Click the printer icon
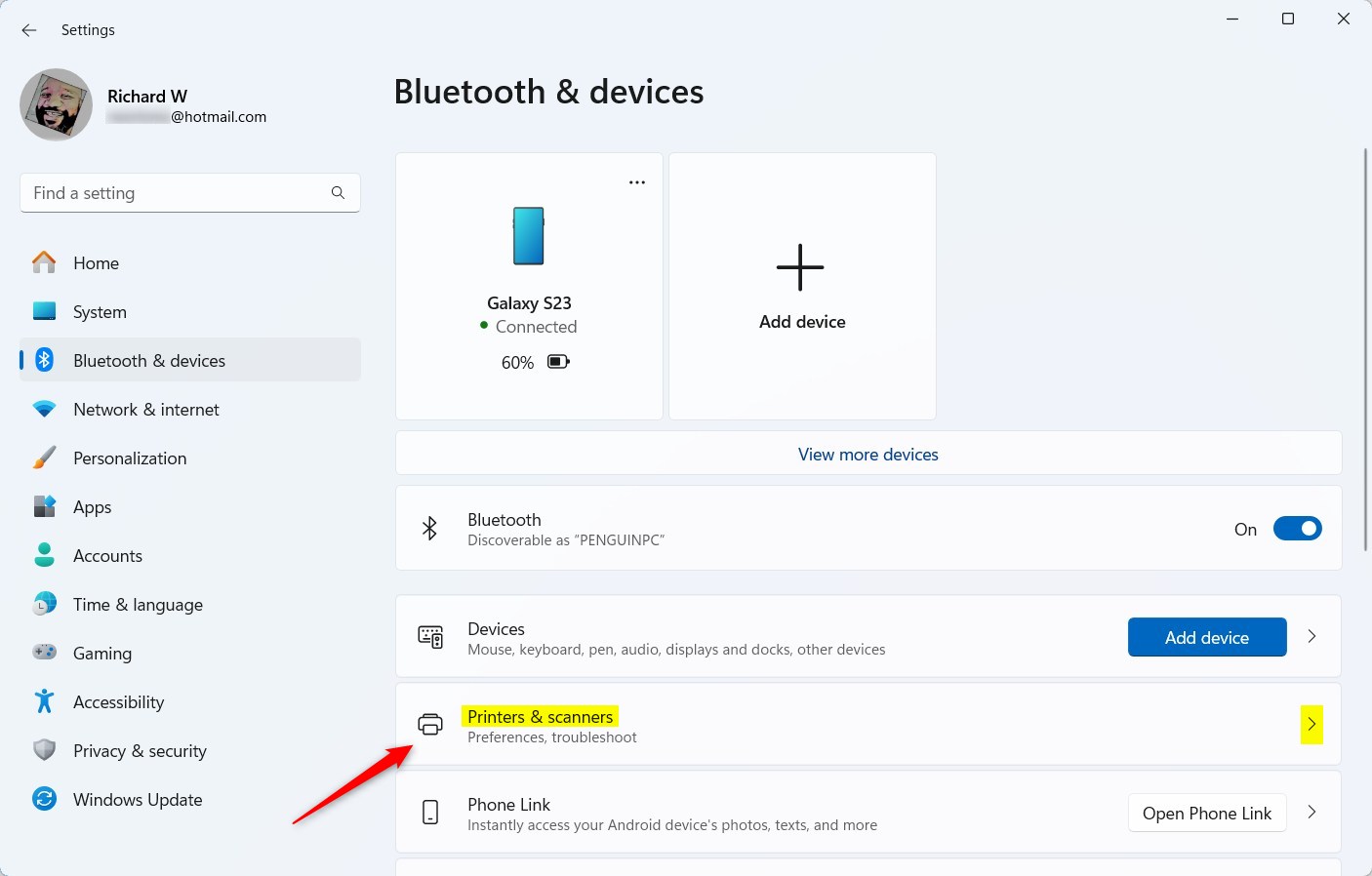 [x=430, y=725]
